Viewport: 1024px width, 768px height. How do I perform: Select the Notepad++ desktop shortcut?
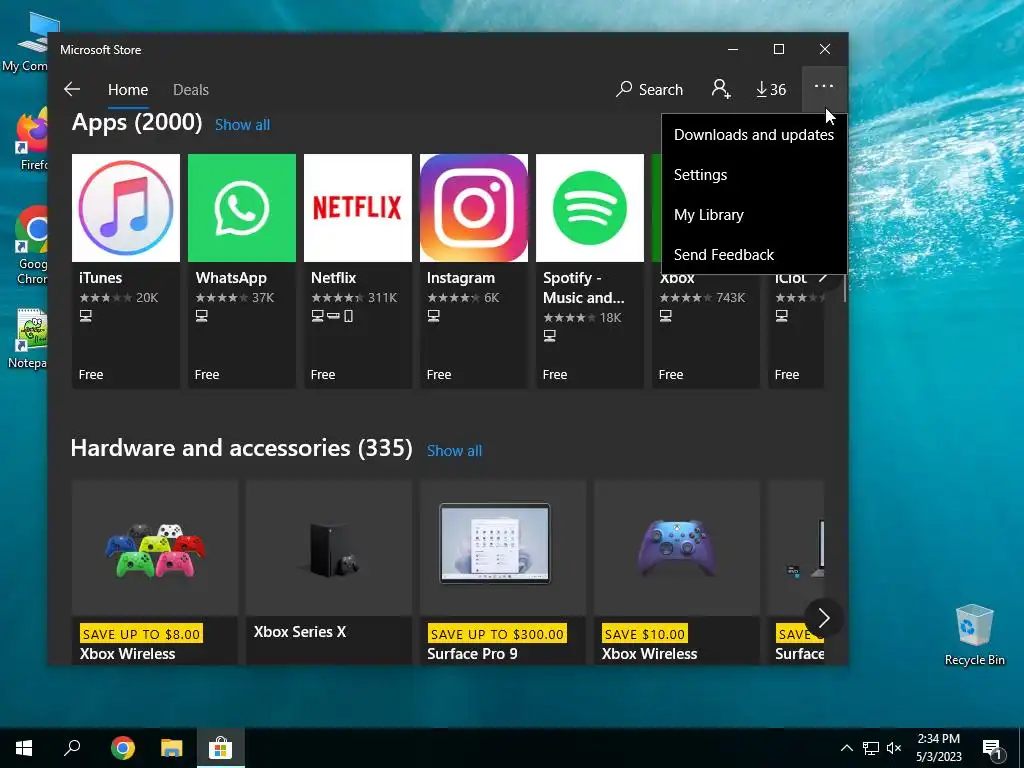pos(29,339)
